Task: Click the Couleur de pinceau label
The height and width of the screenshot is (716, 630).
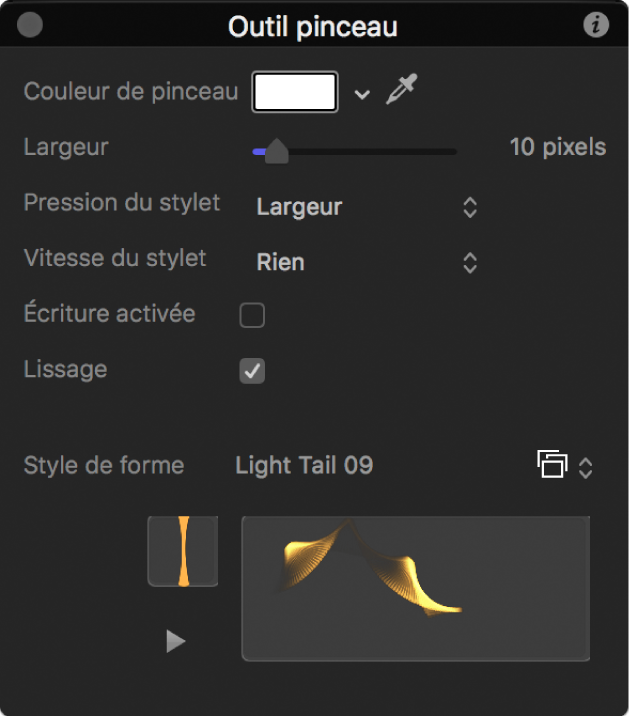Action: (131, 92)
